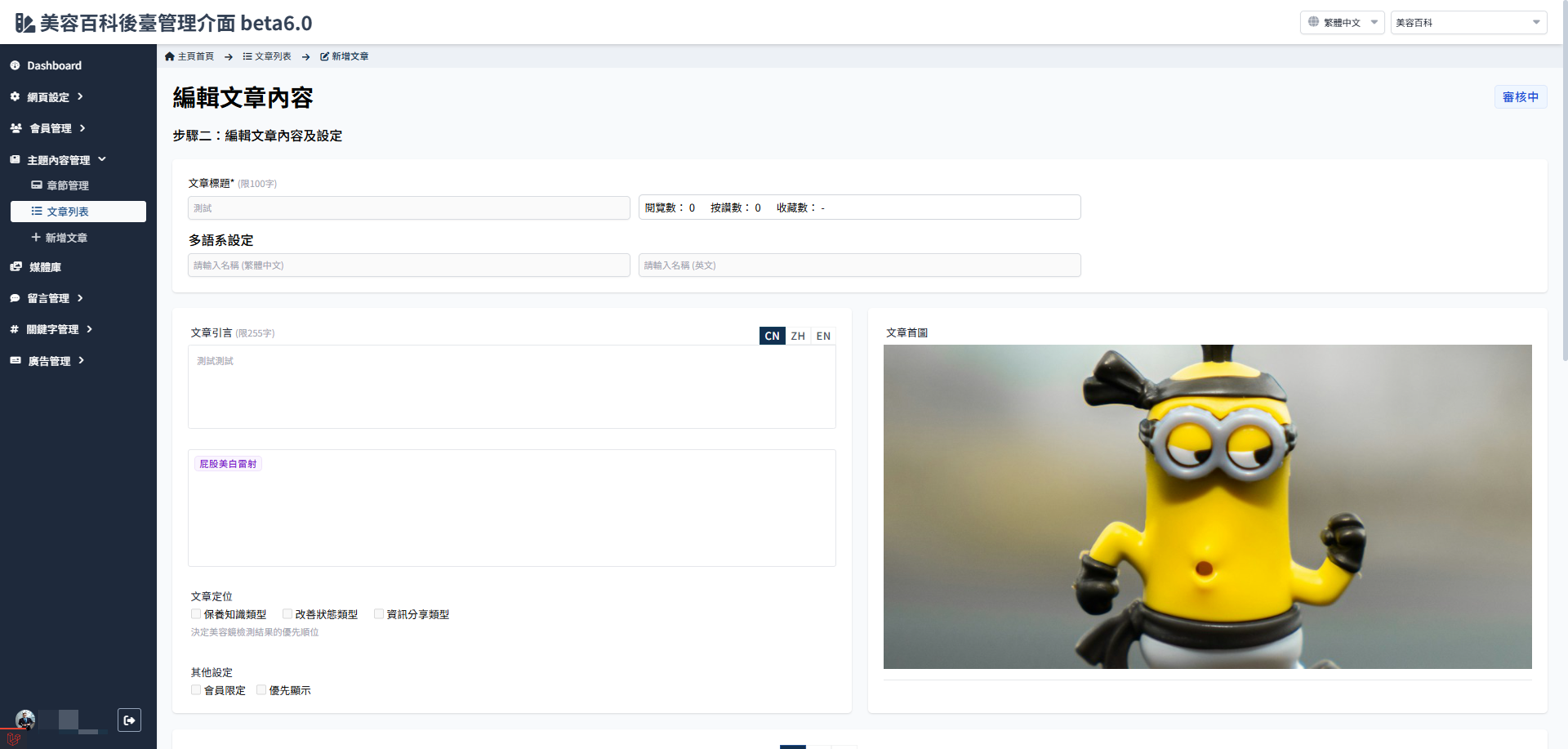The image size is (1568, 749).
Task: Click the plus icon beside 新增文章
Action: 36,237
